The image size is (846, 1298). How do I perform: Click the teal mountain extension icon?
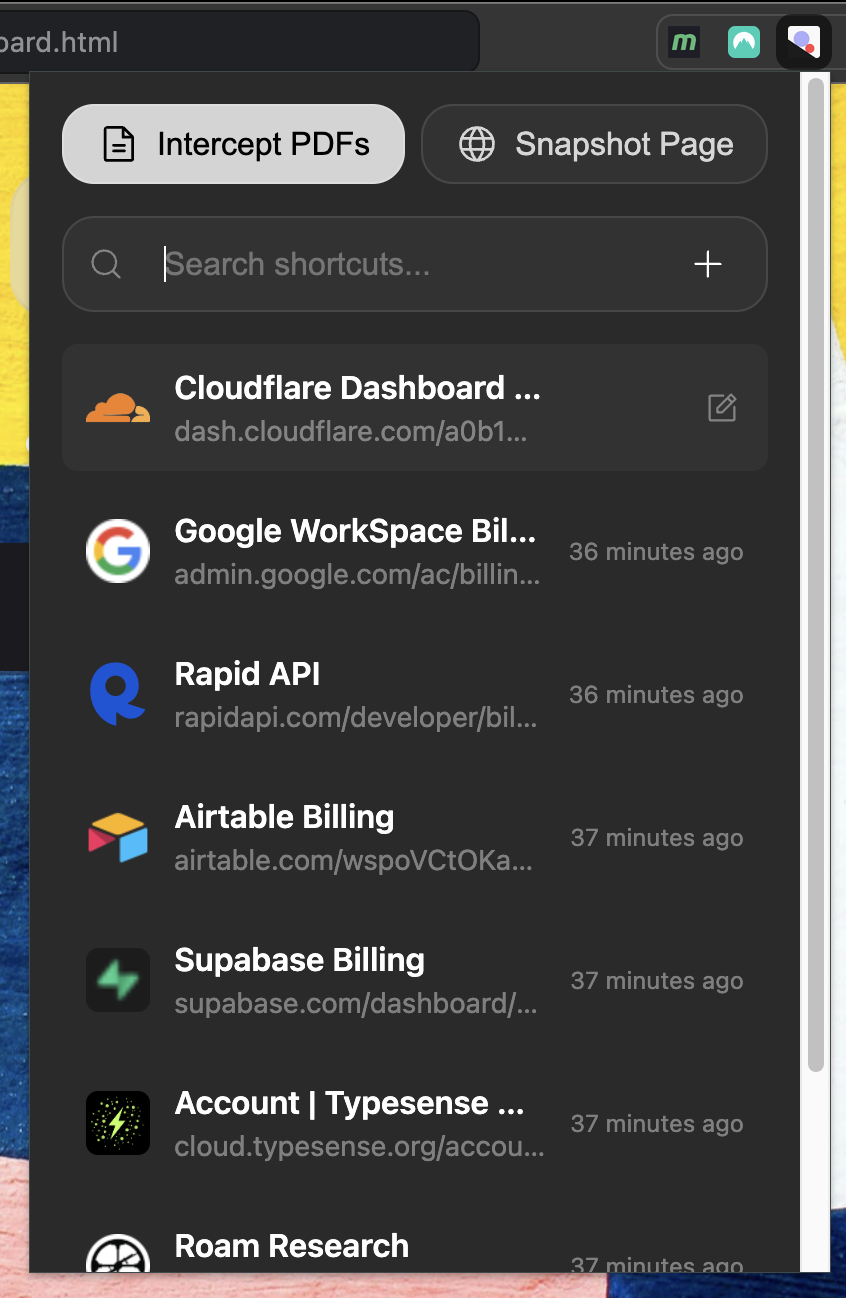tap(744, 42)
